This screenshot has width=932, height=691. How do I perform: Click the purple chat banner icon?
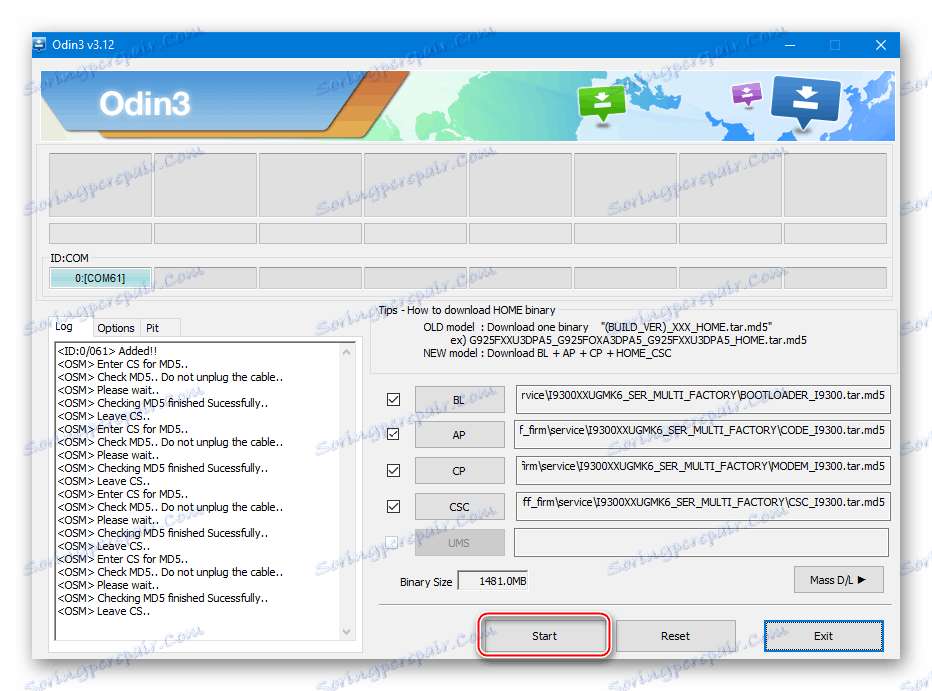click(747, 93)
